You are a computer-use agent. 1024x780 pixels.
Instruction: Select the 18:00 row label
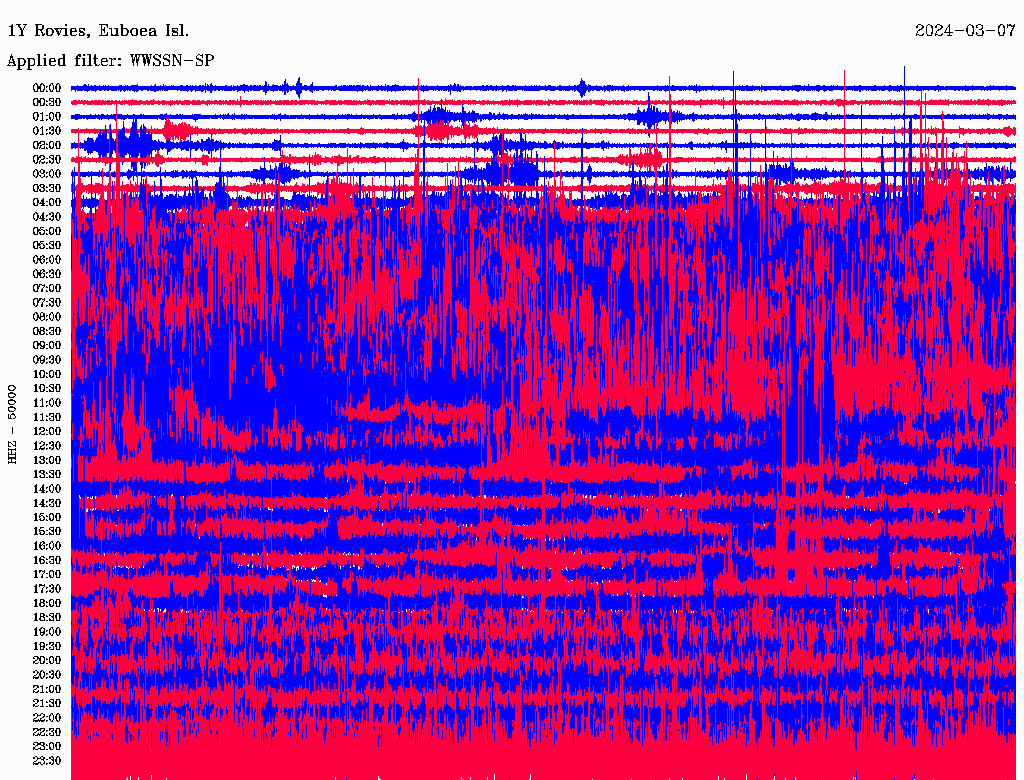[47, 603]
